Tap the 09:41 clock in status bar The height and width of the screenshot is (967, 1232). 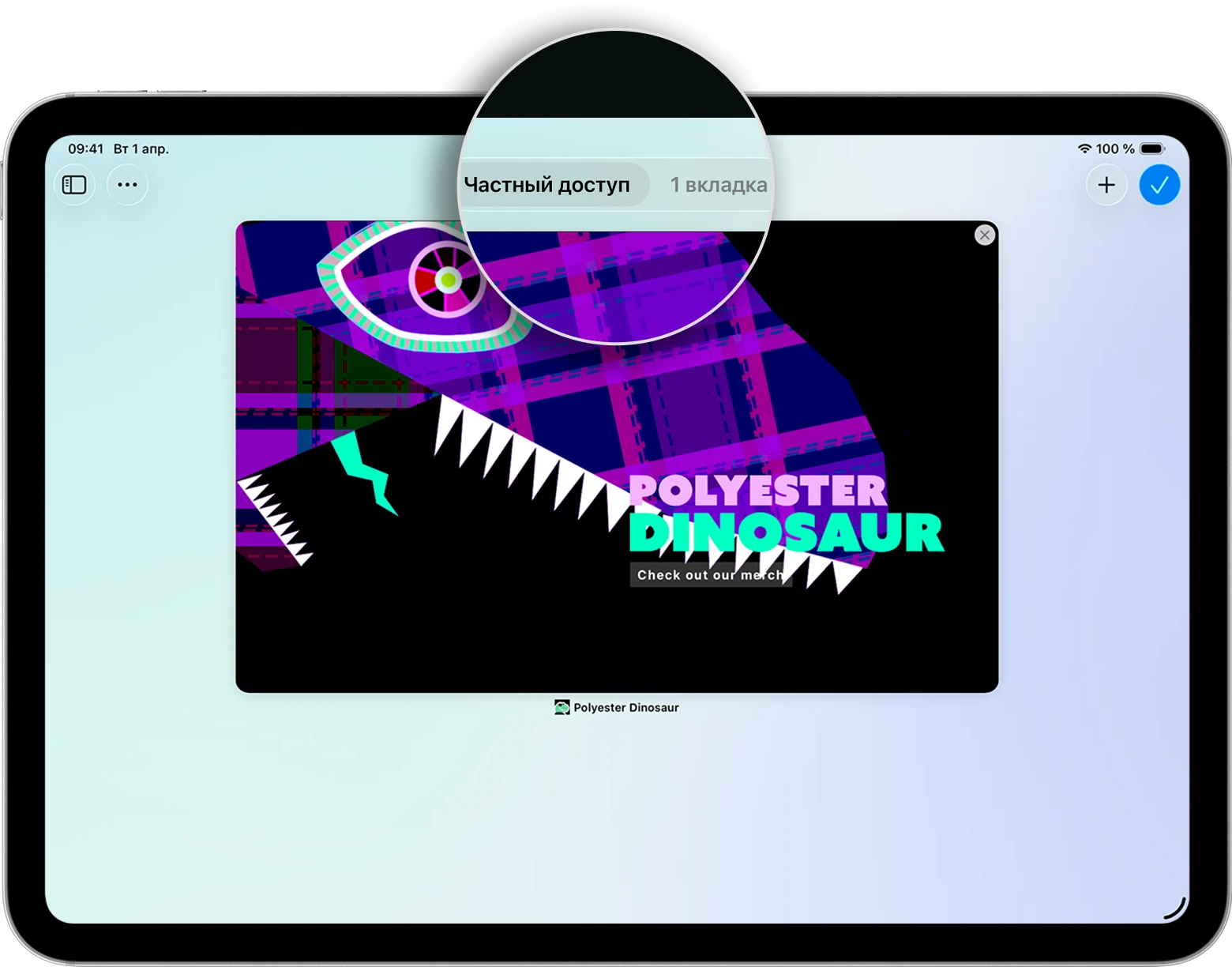[85, 149]
